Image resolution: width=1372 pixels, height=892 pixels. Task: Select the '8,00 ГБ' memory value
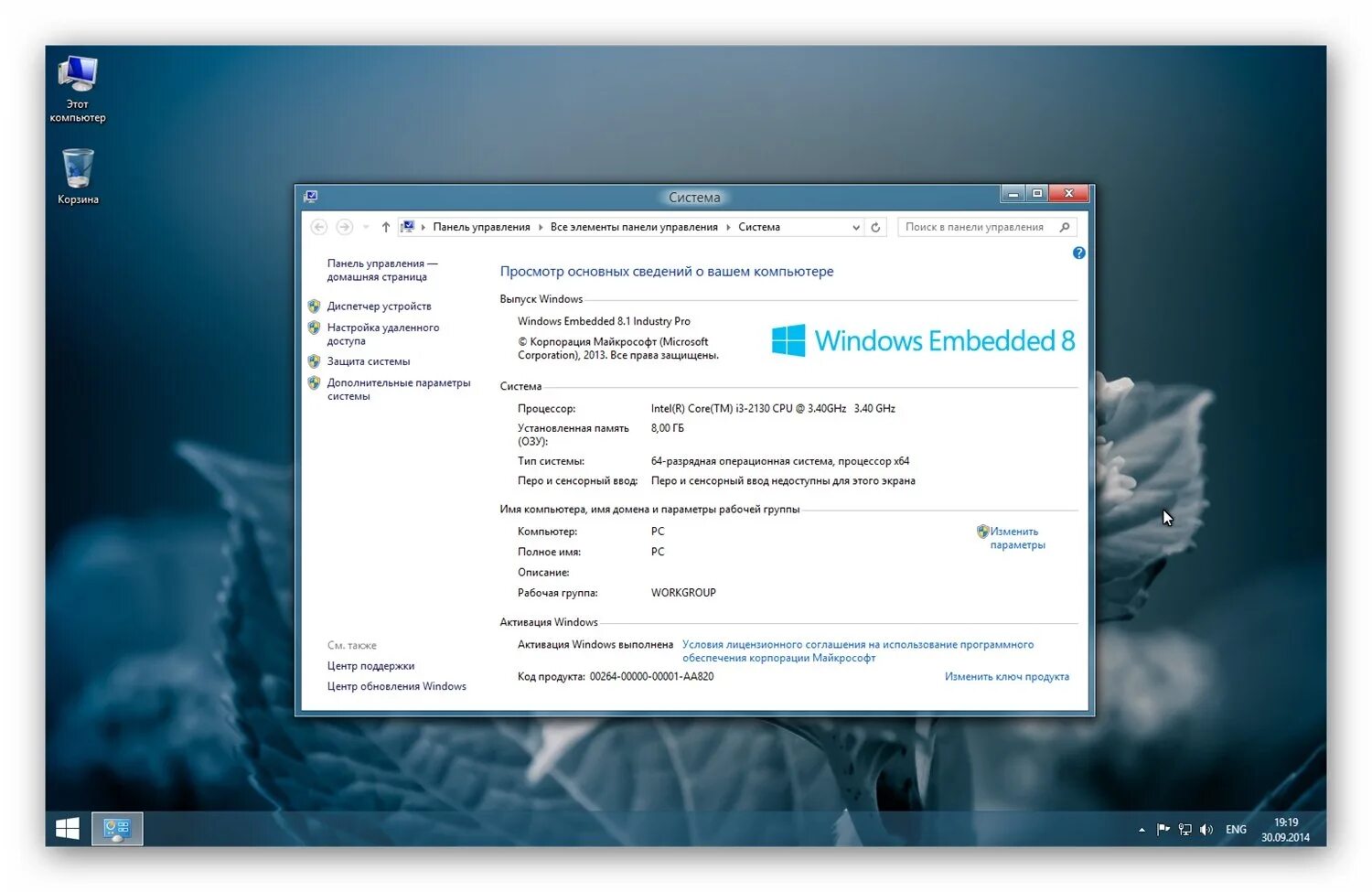pos(667,428)
